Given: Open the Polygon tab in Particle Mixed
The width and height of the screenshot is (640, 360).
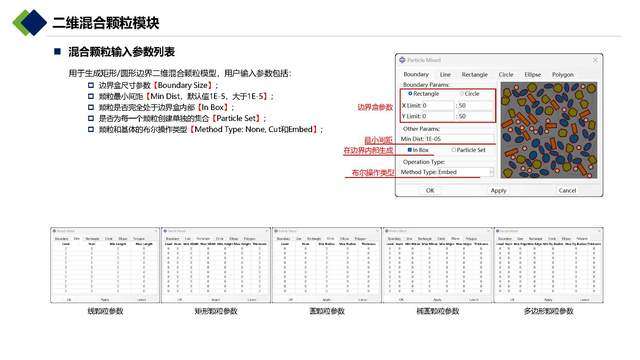Looking at the screenshot, I should 563,74.
